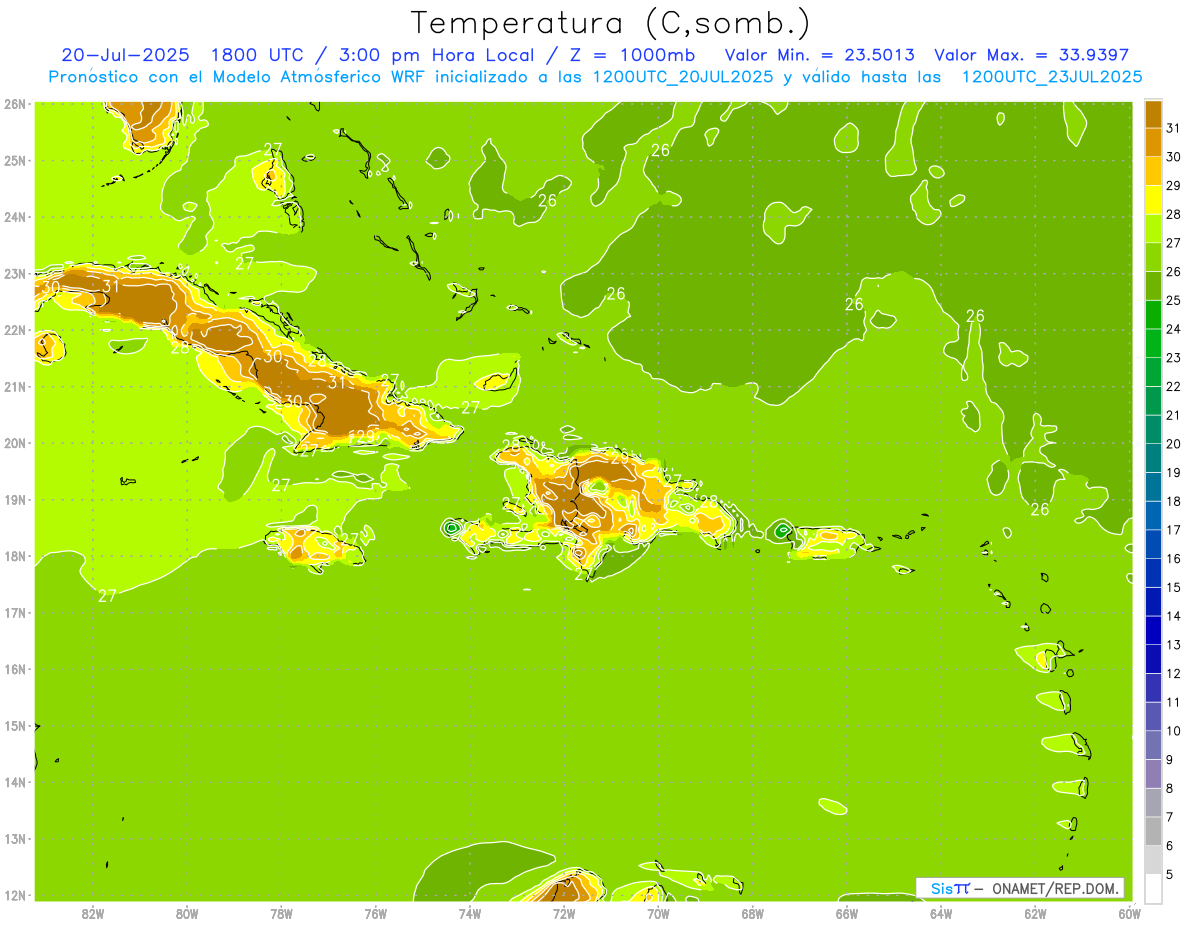This screenshot has height=927, width=1200.
Task: Click the 31 label on color scale
Action: click(1174, 128)
